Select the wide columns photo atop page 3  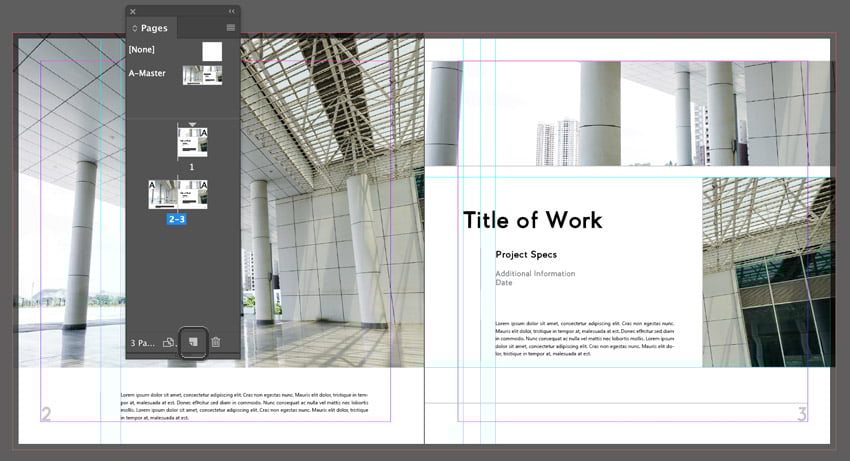coord(628,113)
